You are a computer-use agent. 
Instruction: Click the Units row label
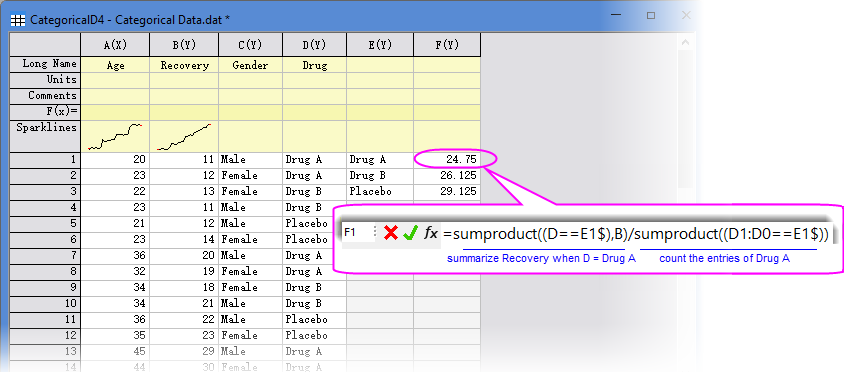click(45, 80)
